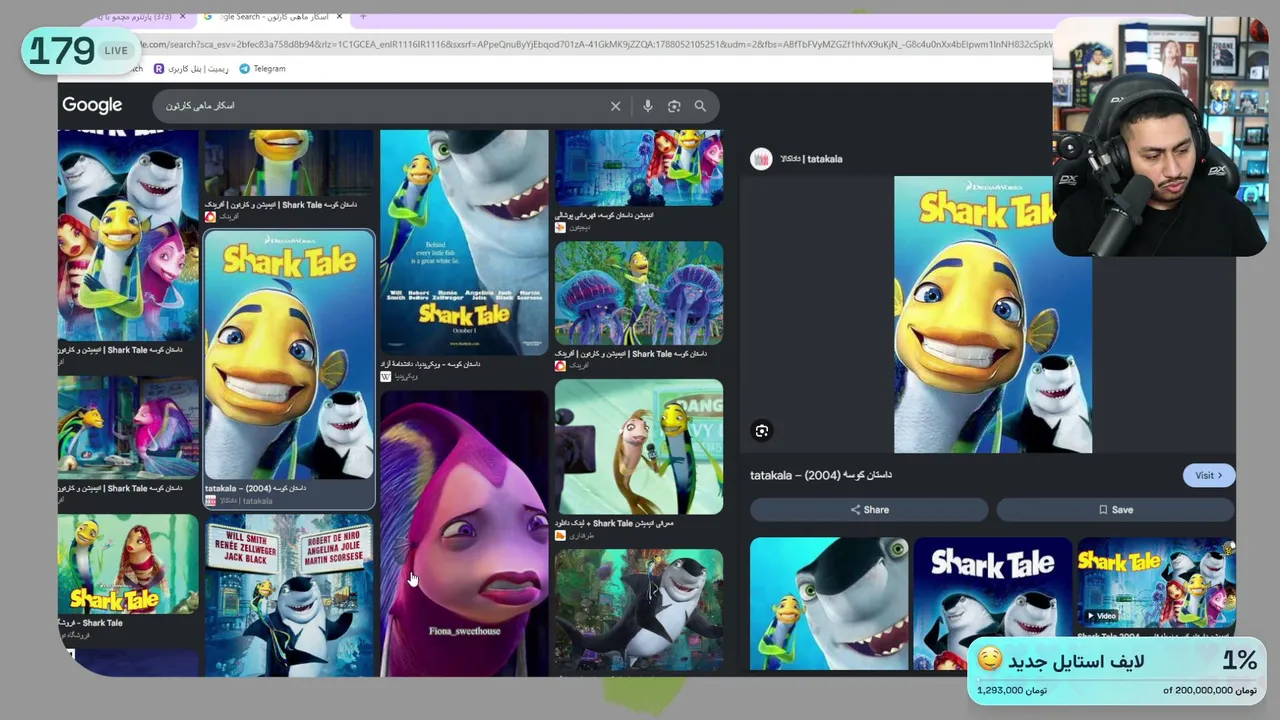The width and height of the screenshot is (1280, 720).
Task: Open Google Lens search by image icon
Action: (674, 106)
